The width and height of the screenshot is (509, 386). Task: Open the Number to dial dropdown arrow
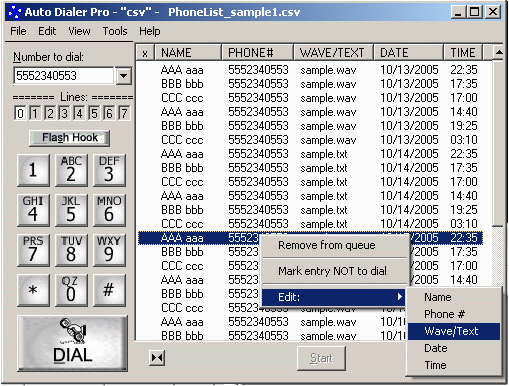(x=123, y=76)
